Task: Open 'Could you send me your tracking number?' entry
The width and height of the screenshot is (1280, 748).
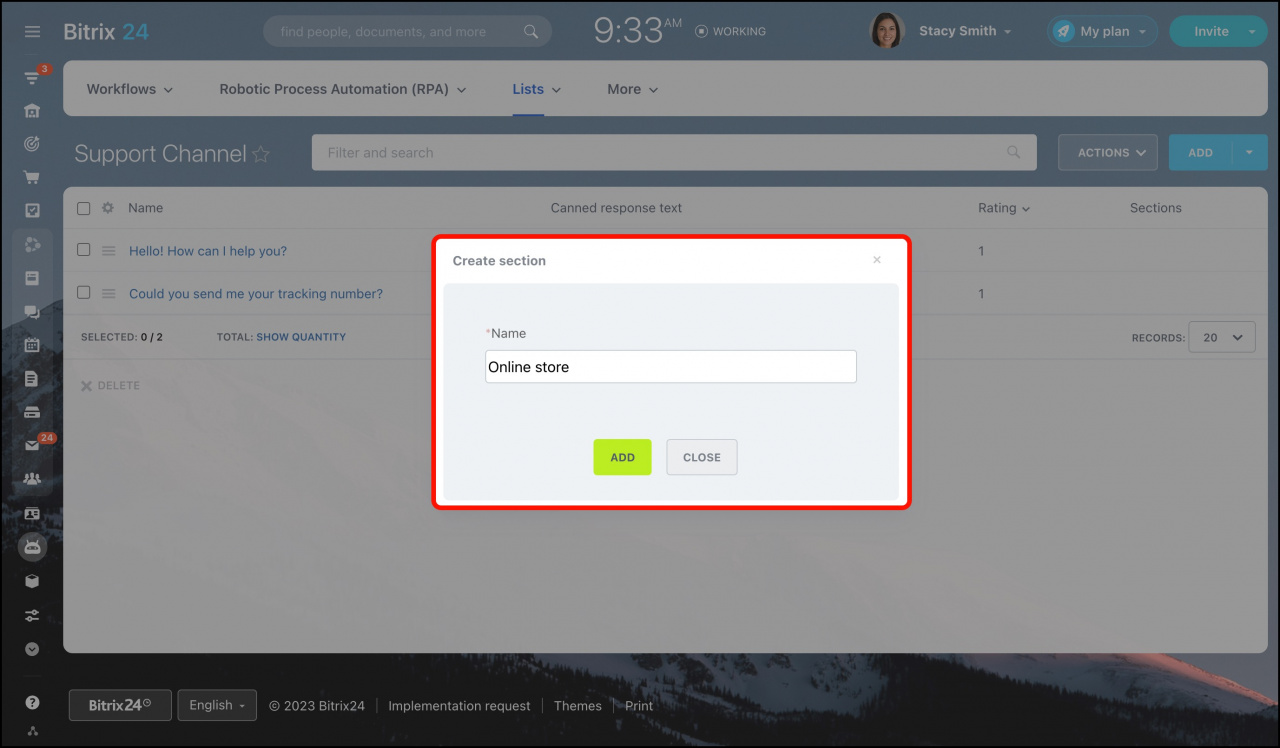Action: click(256, 294)
